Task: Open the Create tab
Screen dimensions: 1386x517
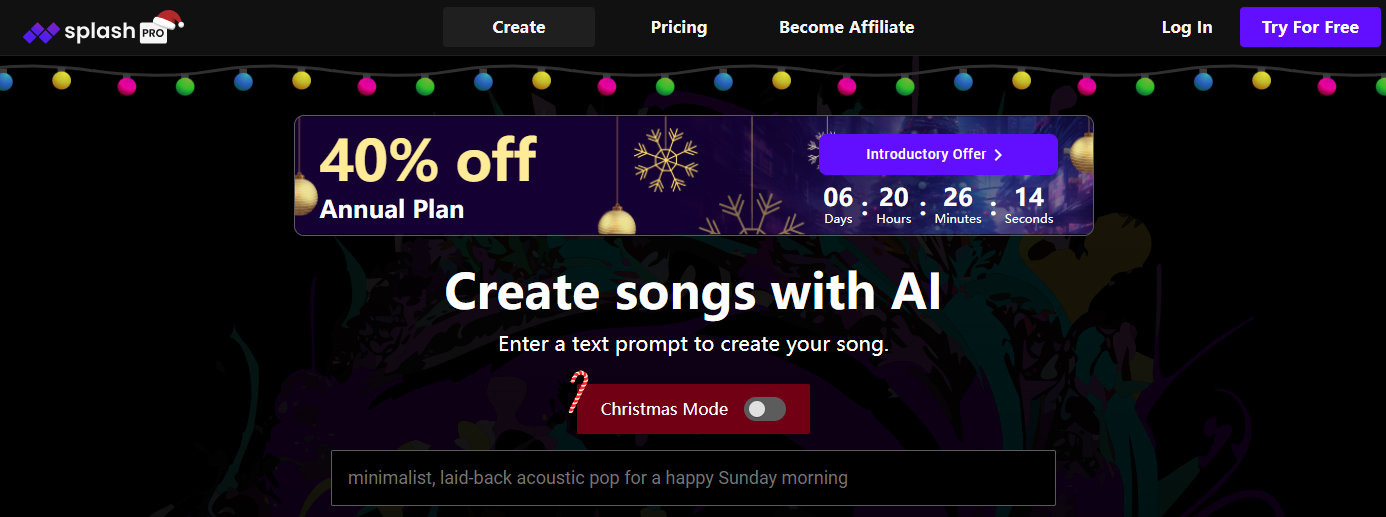Action: (519, 27)
